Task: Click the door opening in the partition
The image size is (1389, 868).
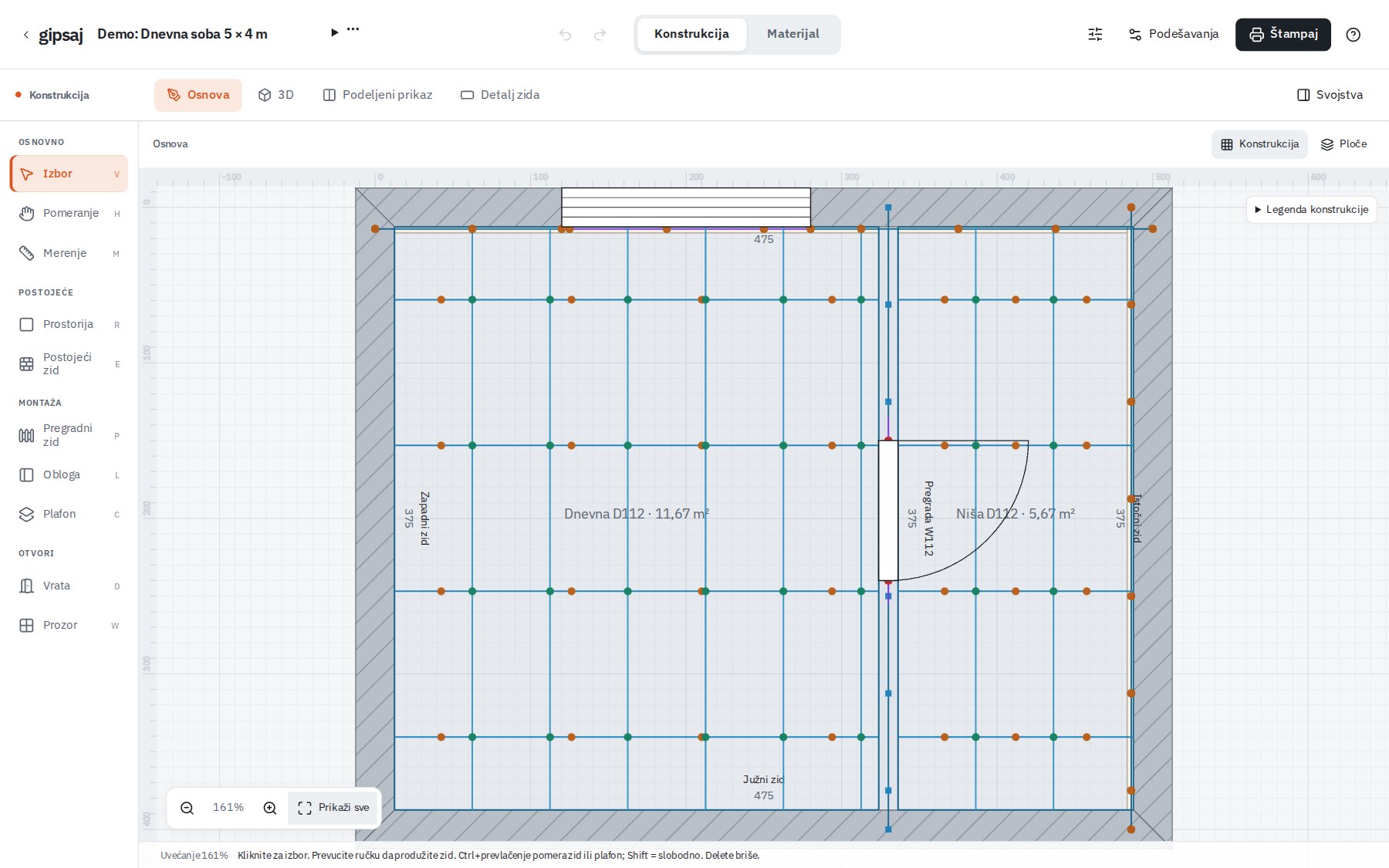Action: click(888, 510)
